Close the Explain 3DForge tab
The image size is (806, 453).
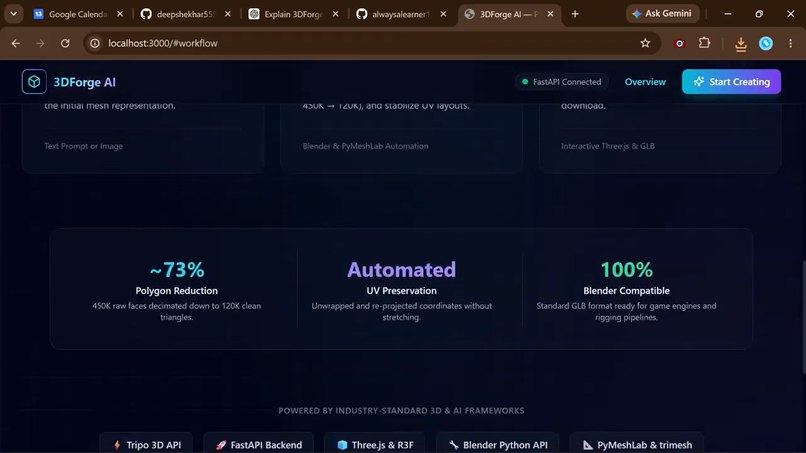click(336, 14)
